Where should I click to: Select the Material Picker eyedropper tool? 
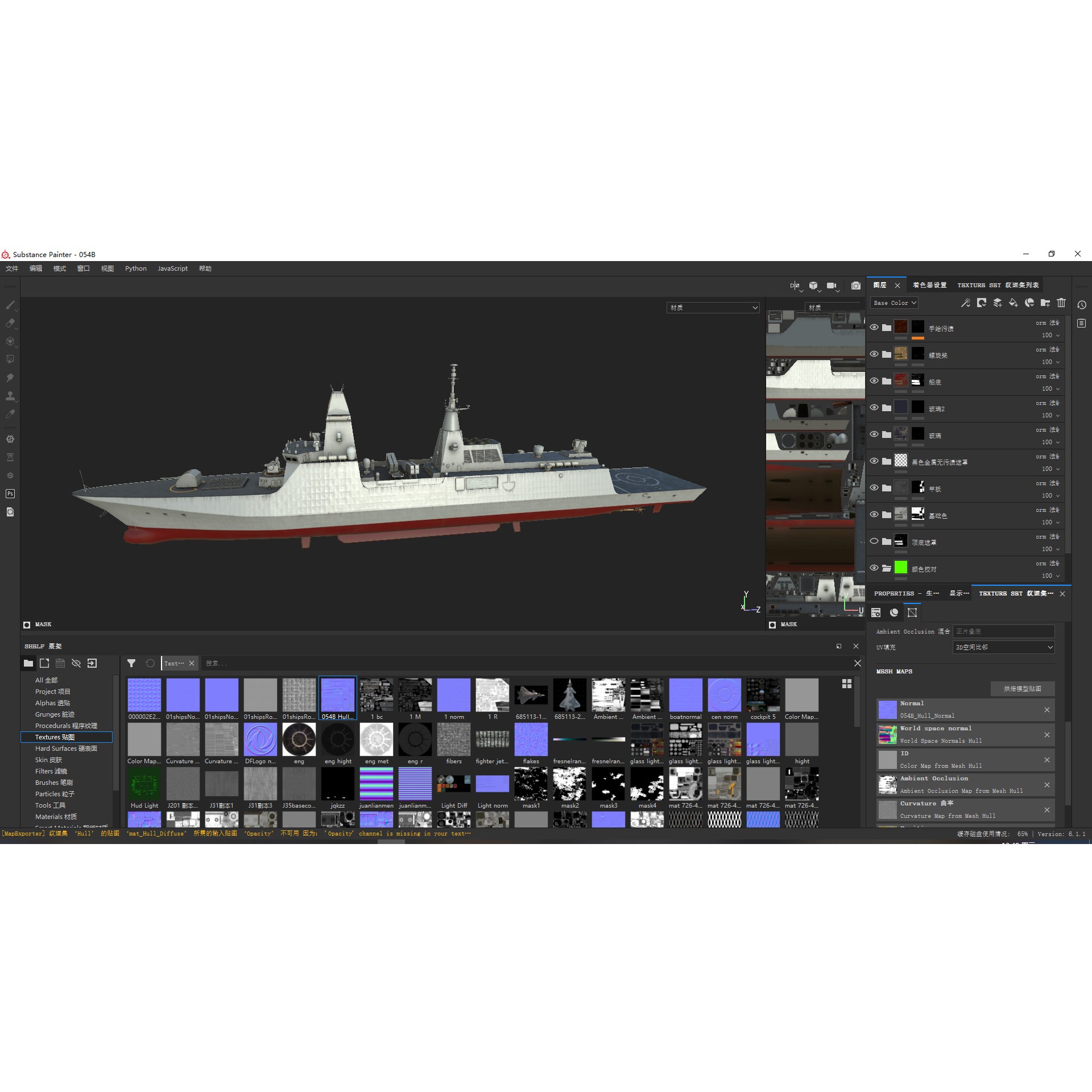(x=10, y=413)
